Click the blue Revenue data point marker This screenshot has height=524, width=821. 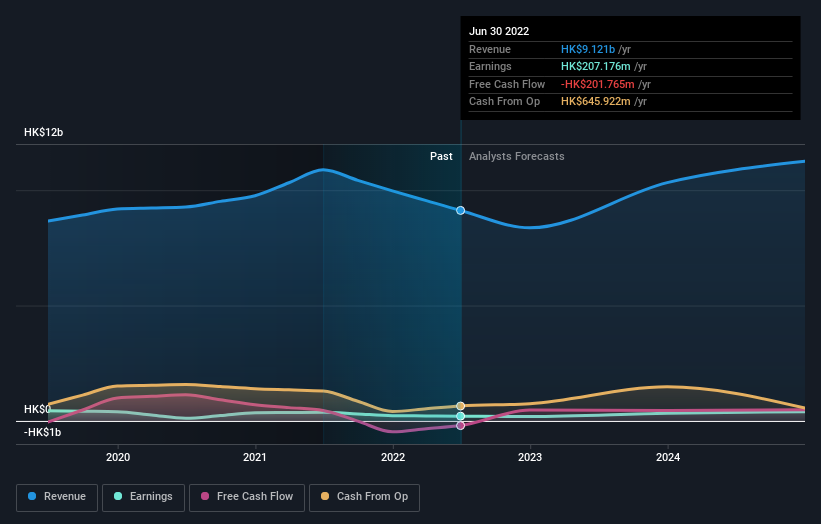[x=460, y=210]
